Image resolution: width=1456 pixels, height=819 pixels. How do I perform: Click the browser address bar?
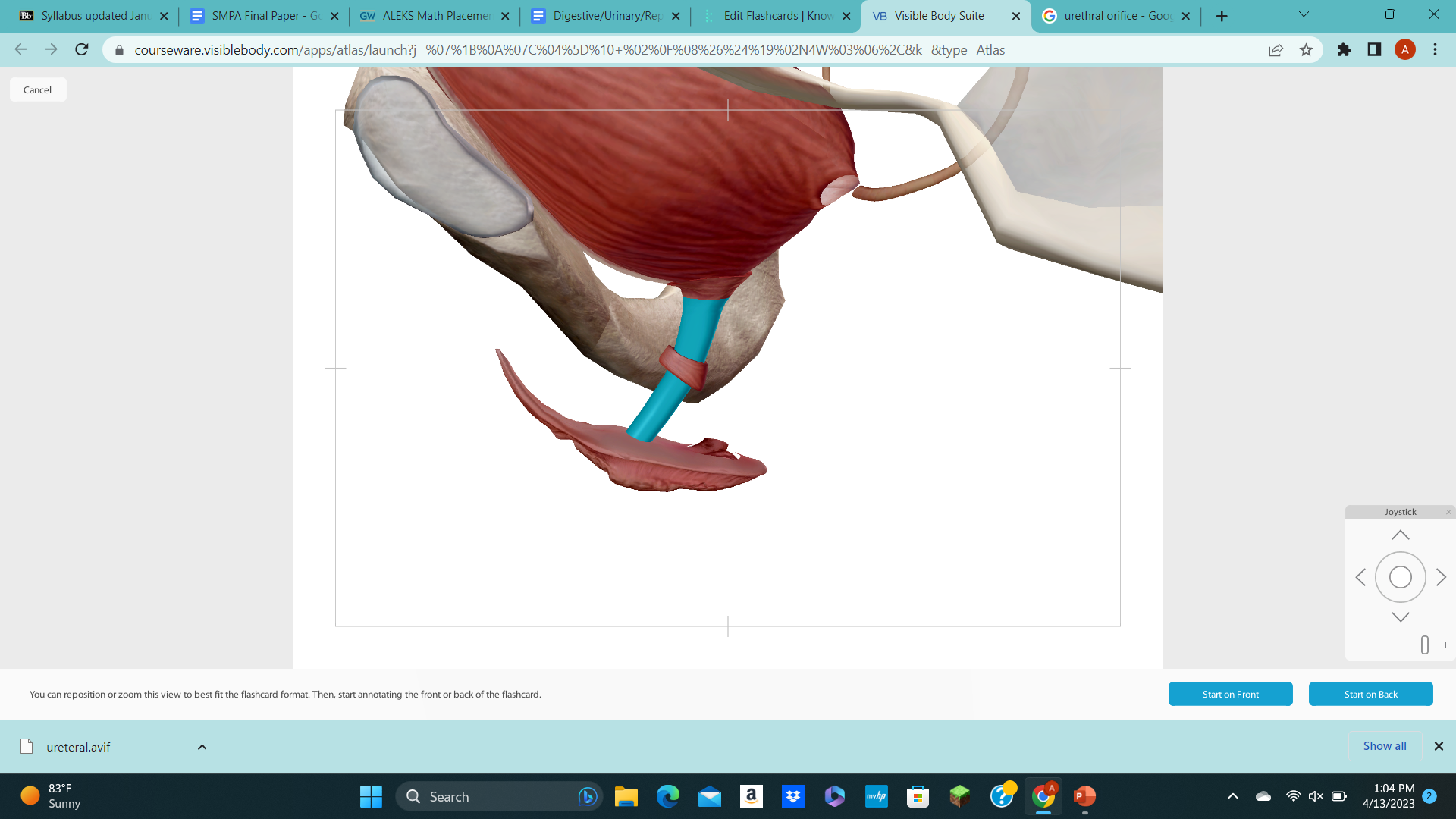pos(531,50)
